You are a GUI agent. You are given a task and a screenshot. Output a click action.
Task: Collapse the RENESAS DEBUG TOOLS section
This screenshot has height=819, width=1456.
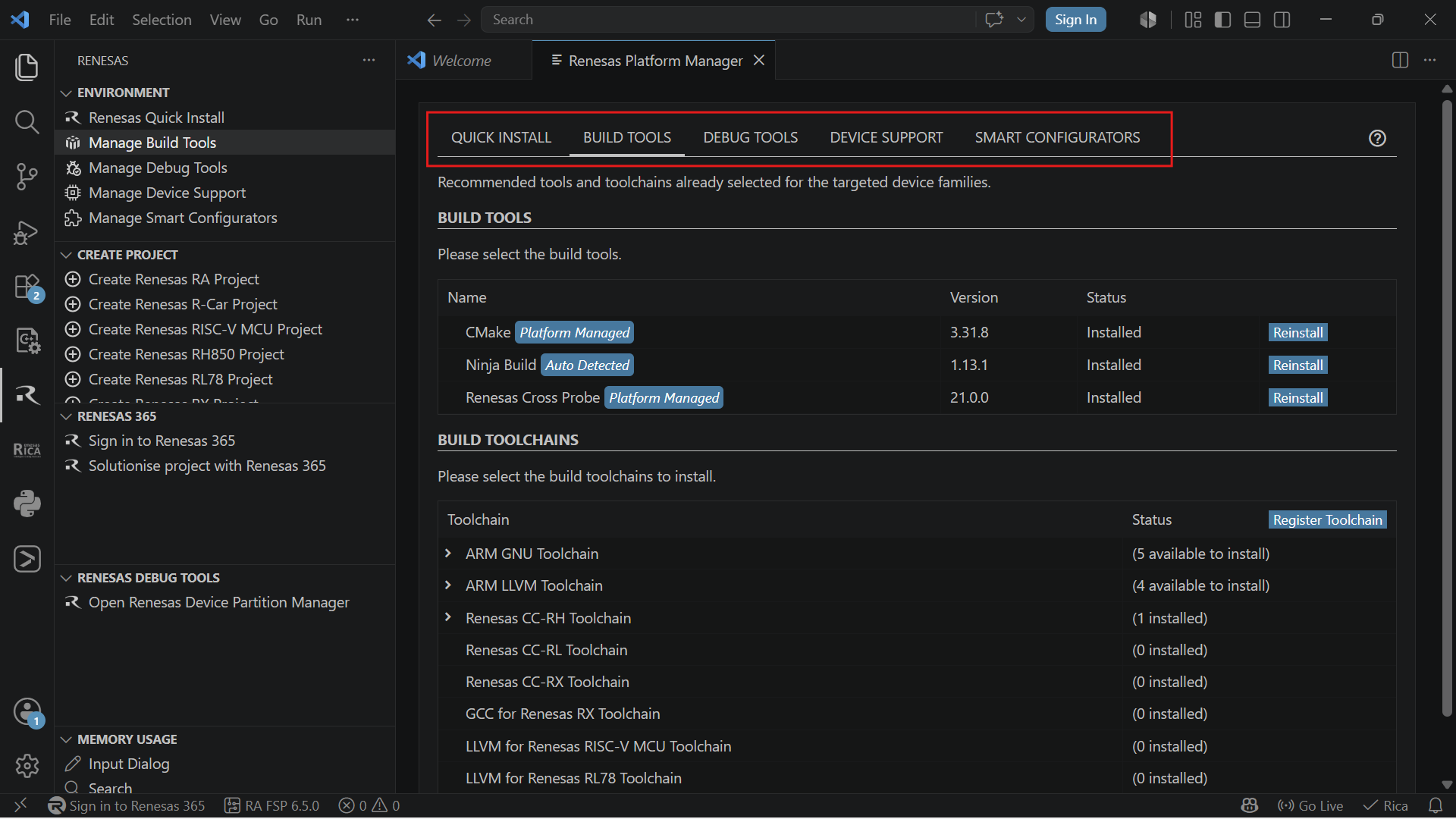67,578
